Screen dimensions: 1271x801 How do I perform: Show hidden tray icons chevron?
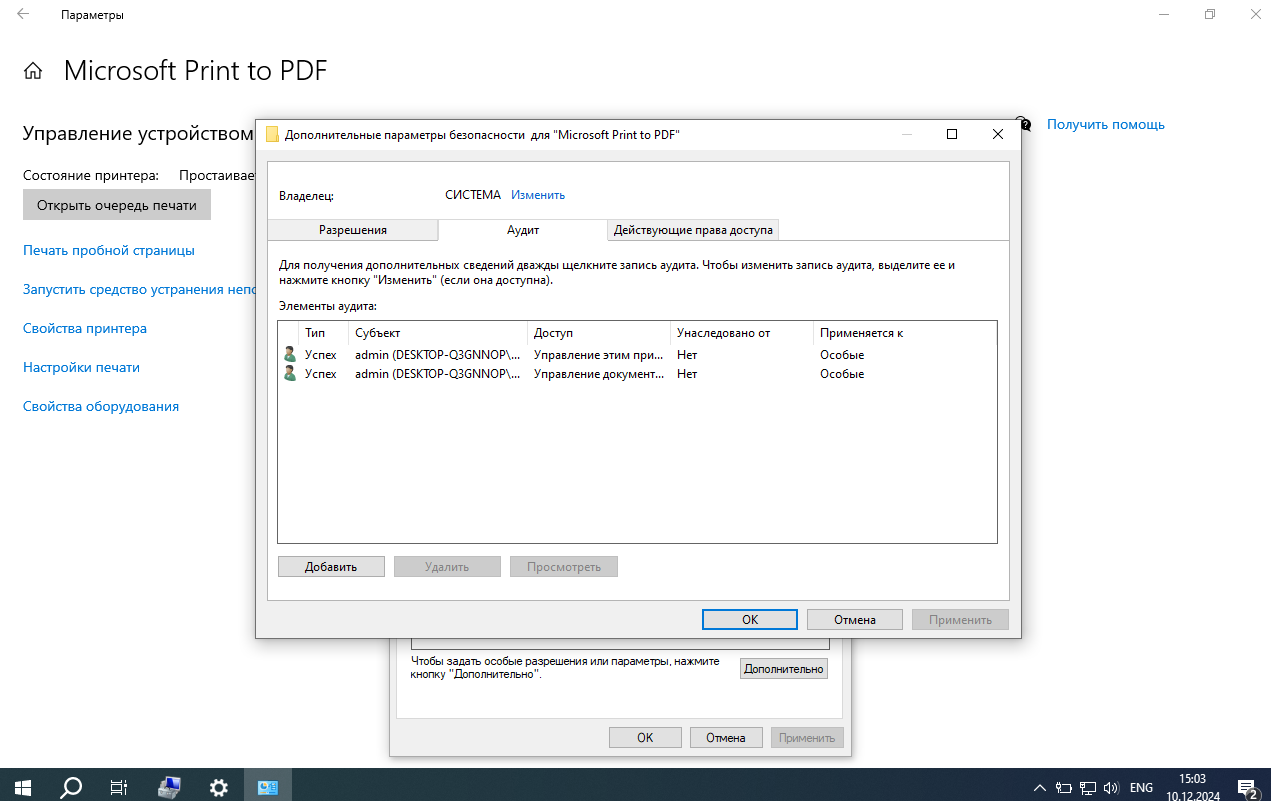point(1040,787)
